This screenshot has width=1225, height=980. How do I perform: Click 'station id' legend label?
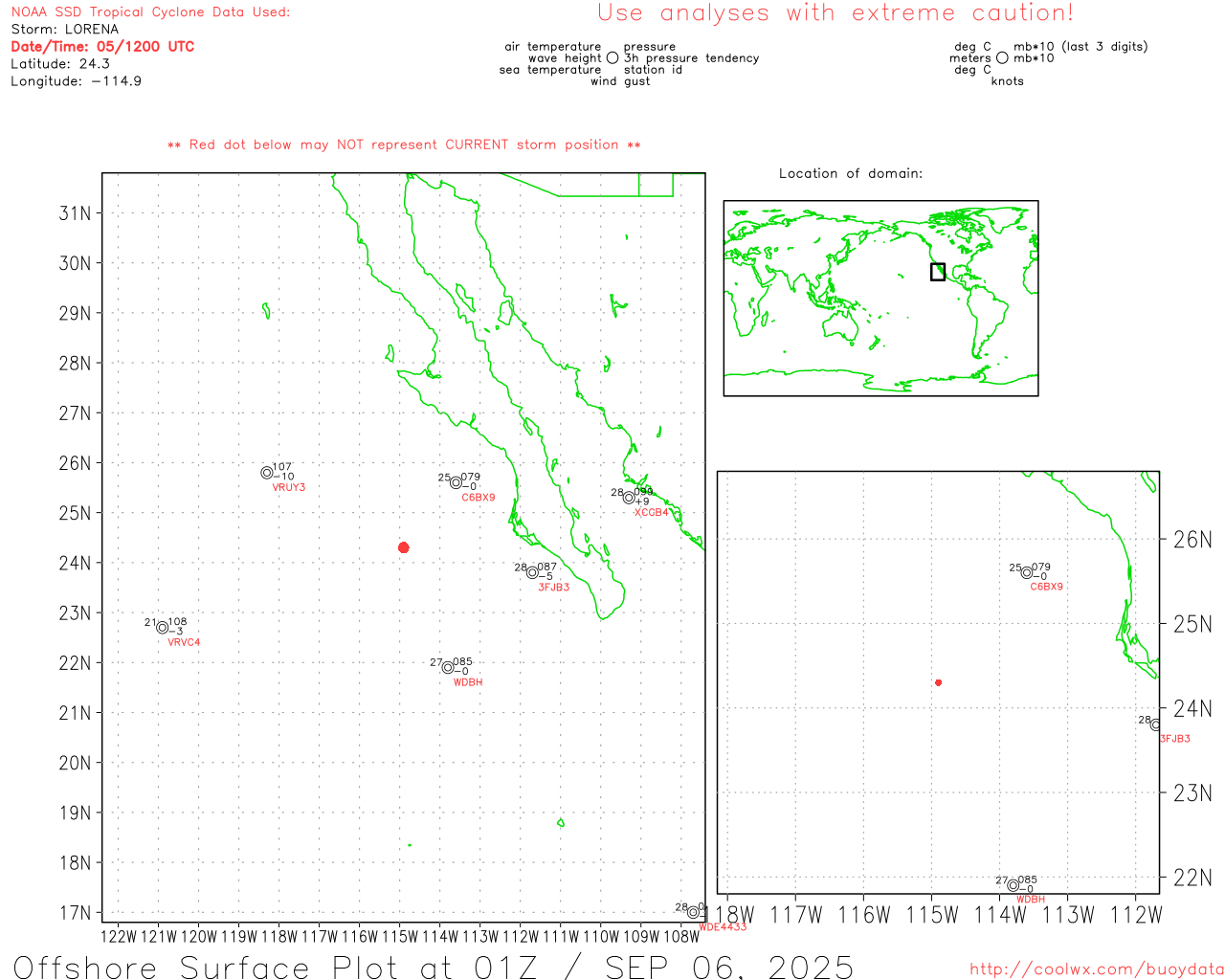(x=653, y=69)
